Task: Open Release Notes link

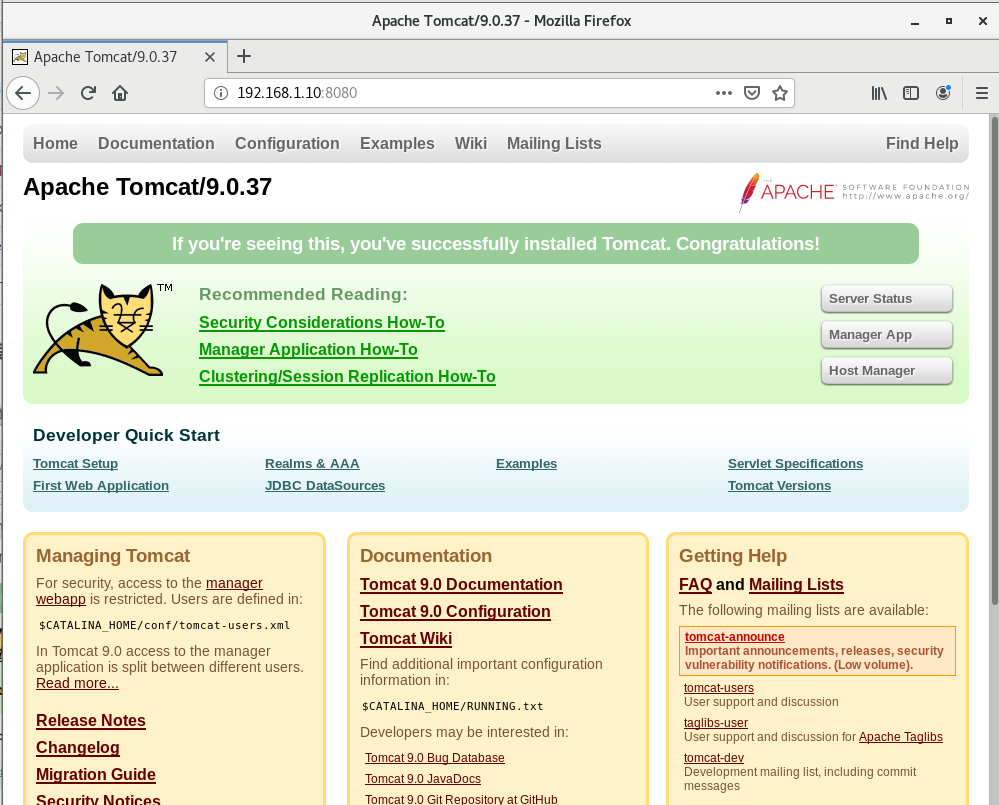Action: click(90, 720)
